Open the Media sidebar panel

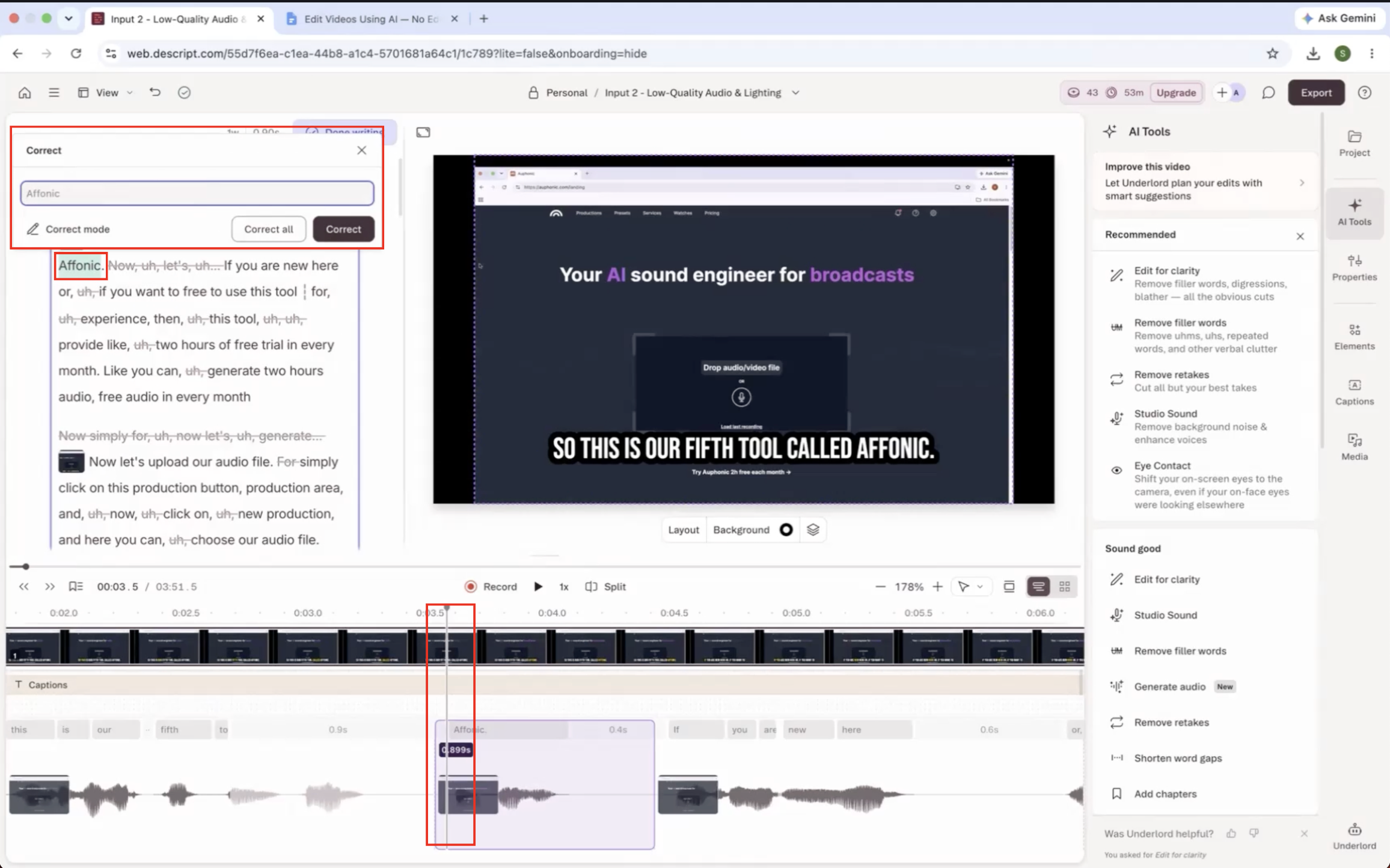point(1354,447)
